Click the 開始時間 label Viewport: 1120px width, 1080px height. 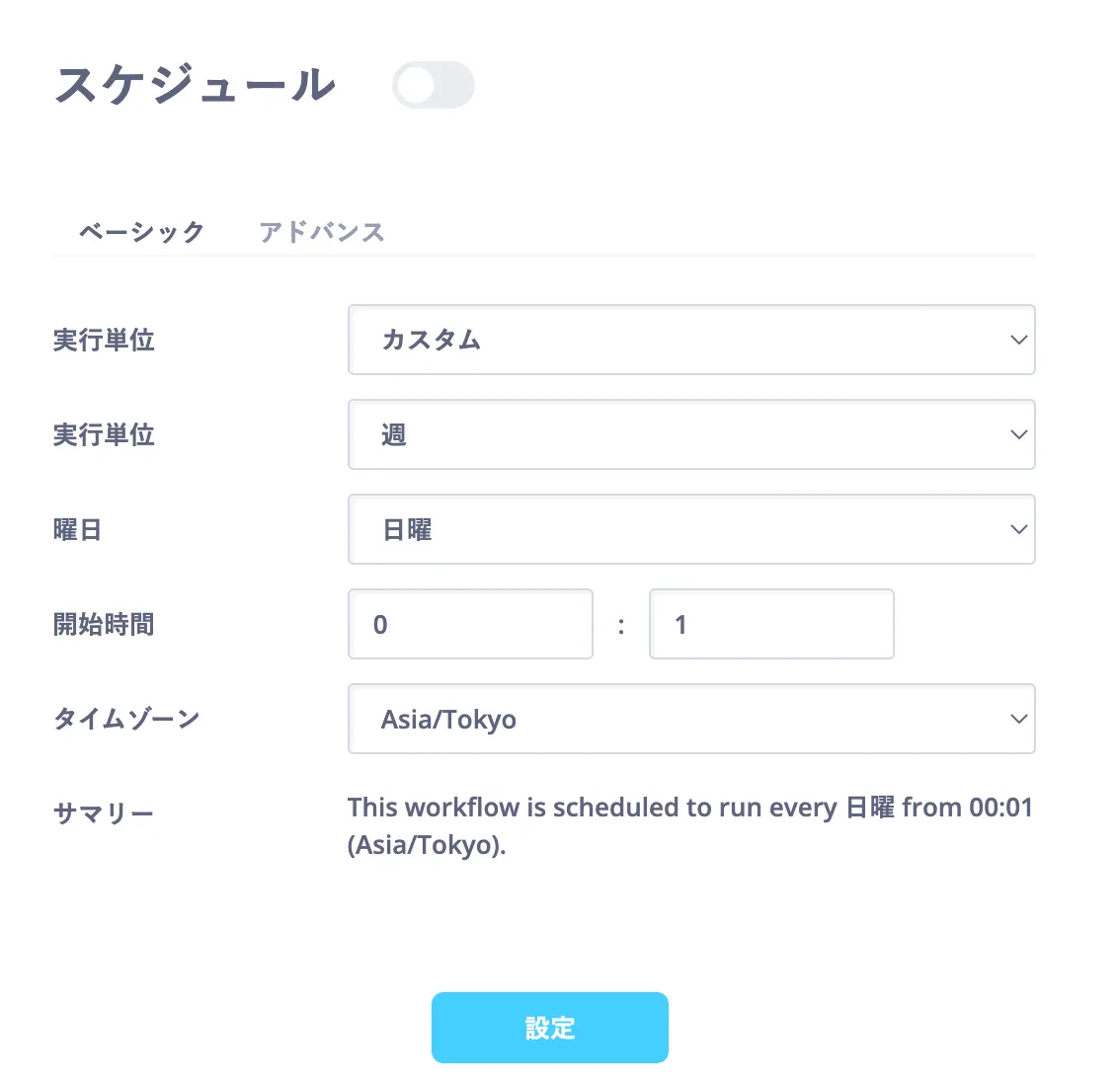[104, 625]
